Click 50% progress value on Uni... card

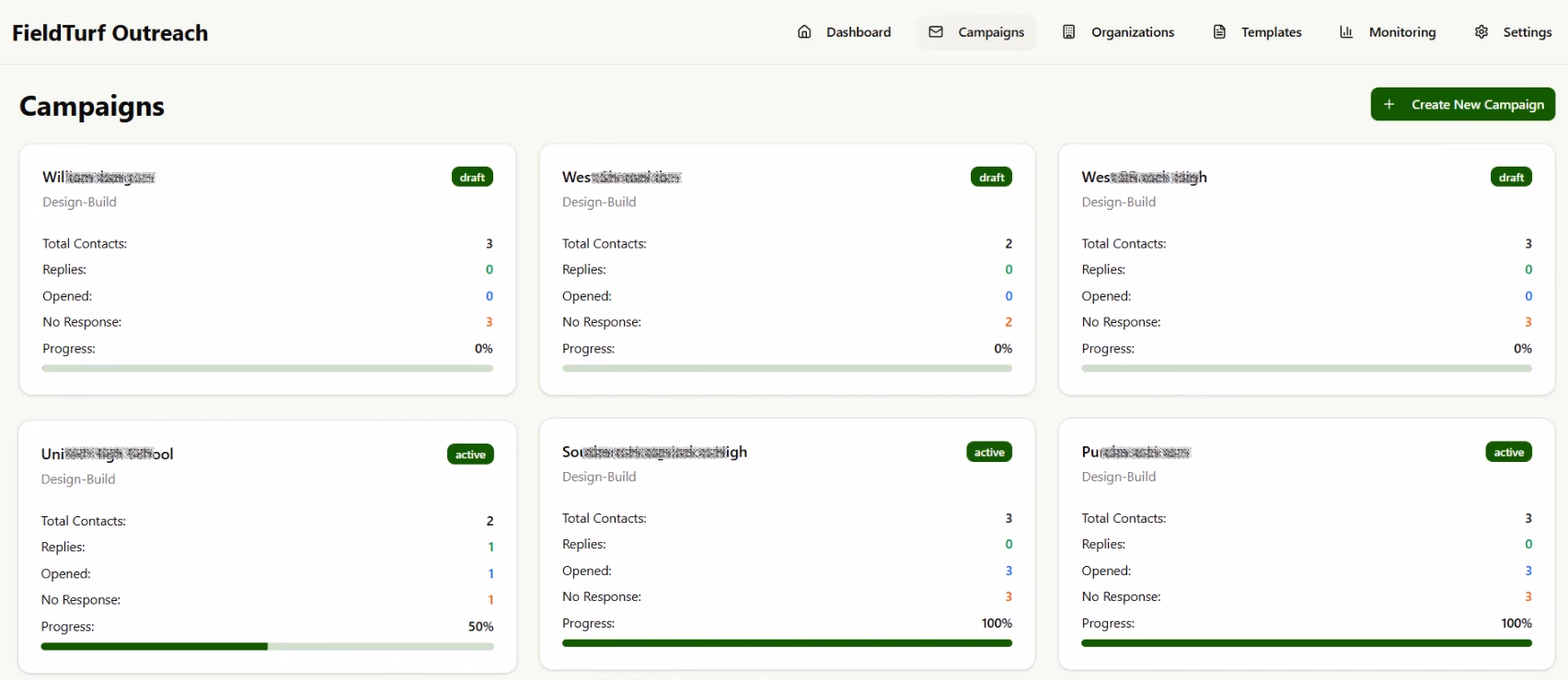click(x=480, y=627)
